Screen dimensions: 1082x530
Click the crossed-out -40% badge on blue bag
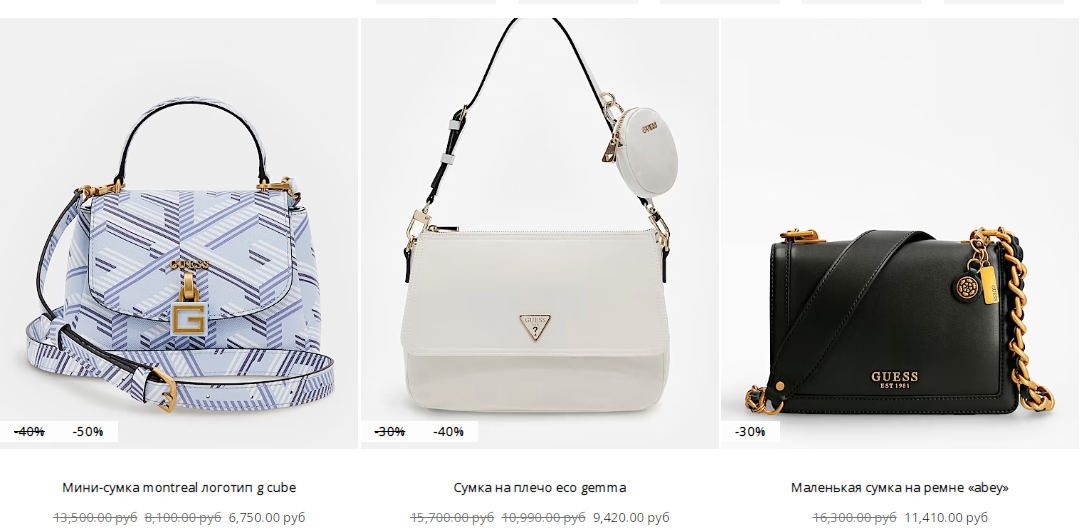[x=30, y=431]
